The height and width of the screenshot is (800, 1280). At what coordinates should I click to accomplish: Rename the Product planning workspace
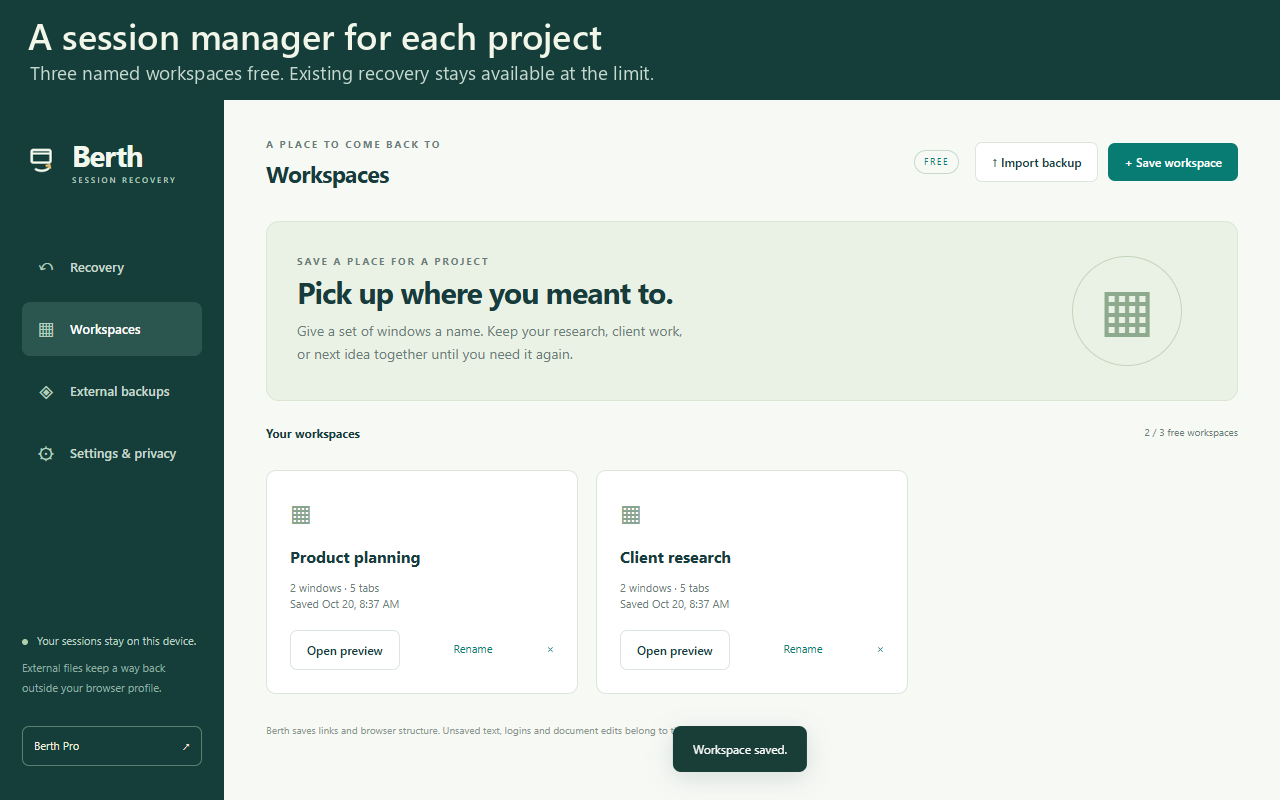(x=473, y=650)
